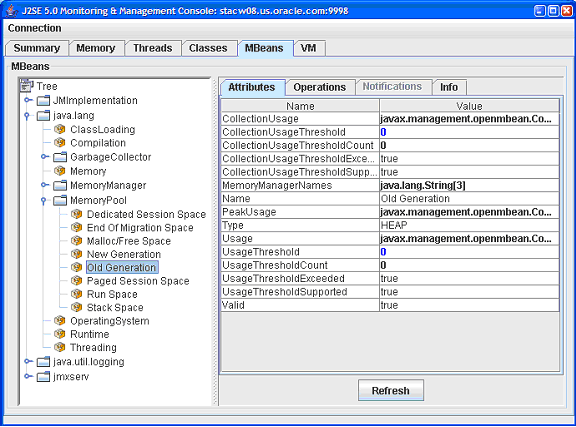Viewport: 576px width, 427px height.
Task: Click the ClassLoading MBean icon
Action: [x=60, y=129]
